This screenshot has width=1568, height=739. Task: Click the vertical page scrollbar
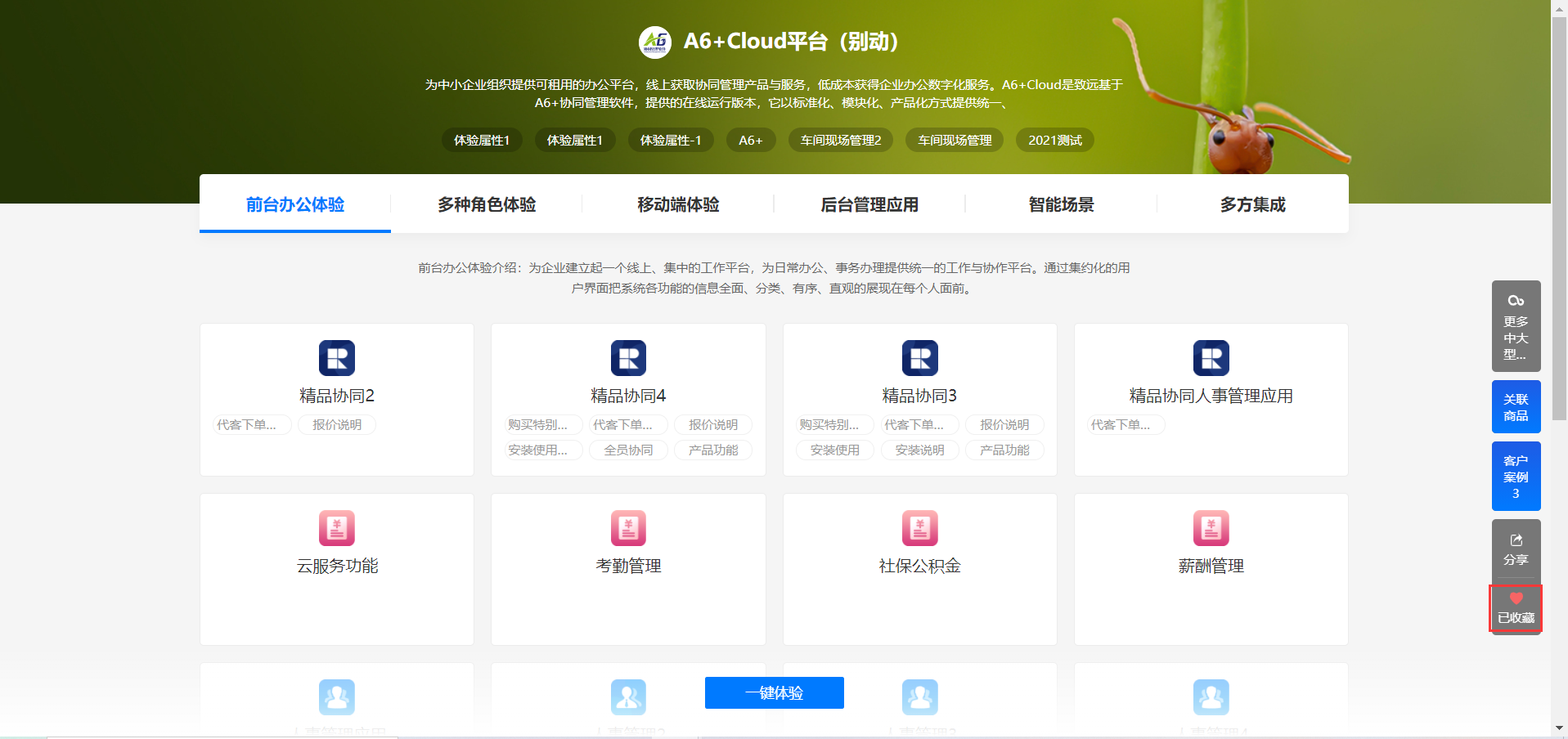pos(1559,219)
